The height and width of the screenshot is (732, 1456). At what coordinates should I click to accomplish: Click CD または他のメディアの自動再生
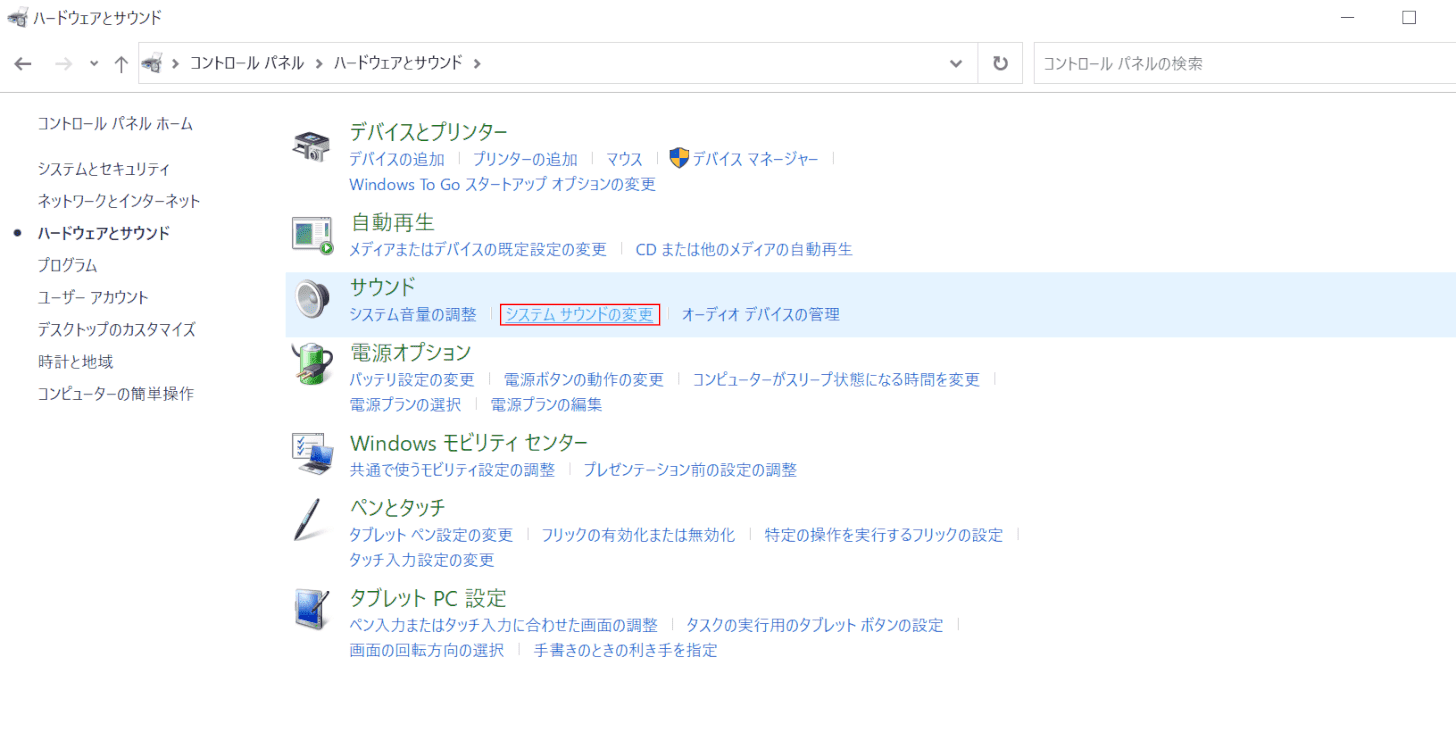[x=744, y=249]
